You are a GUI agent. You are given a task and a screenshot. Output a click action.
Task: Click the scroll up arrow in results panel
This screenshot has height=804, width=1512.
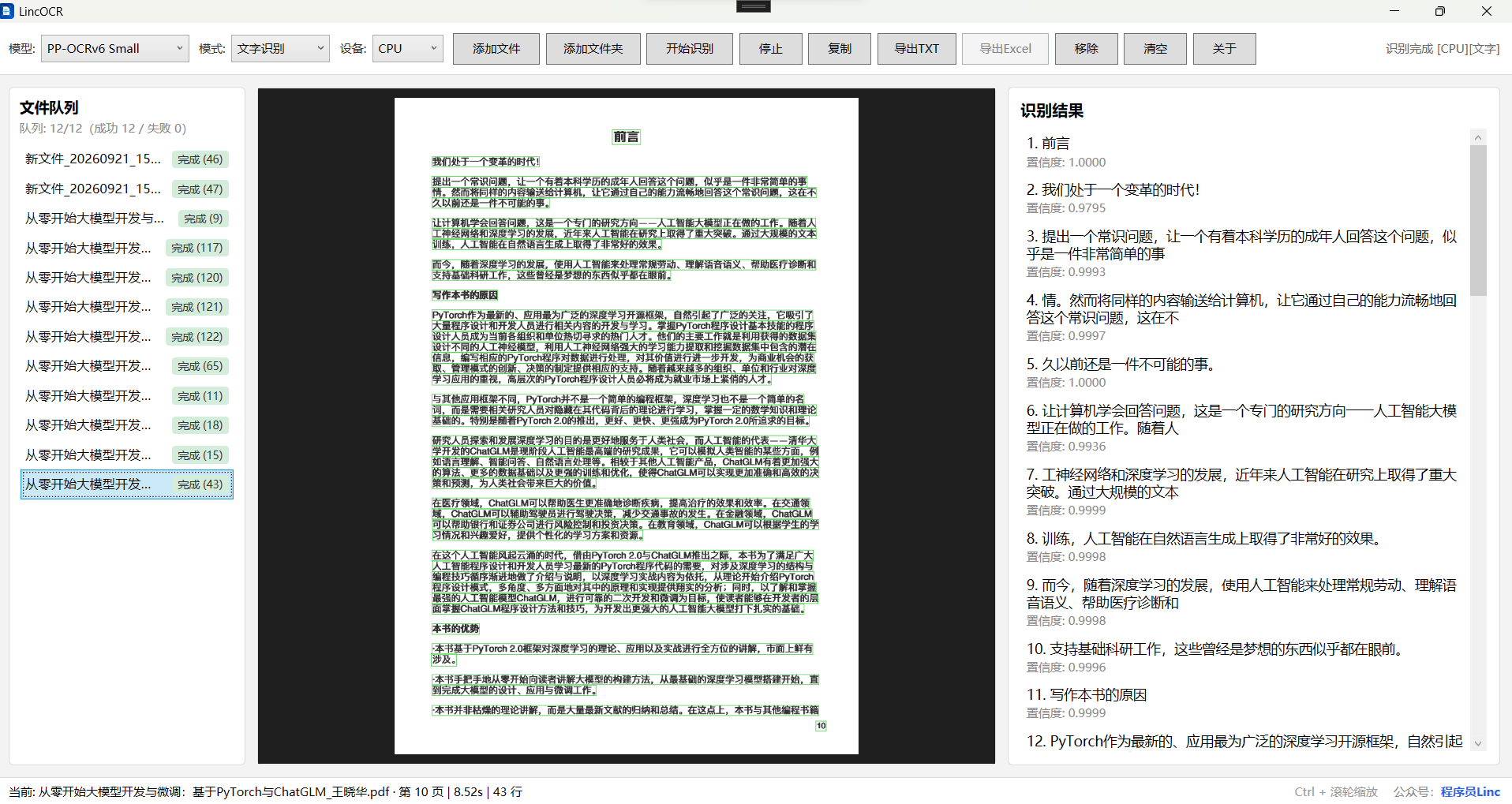(x=1478, y=137)
